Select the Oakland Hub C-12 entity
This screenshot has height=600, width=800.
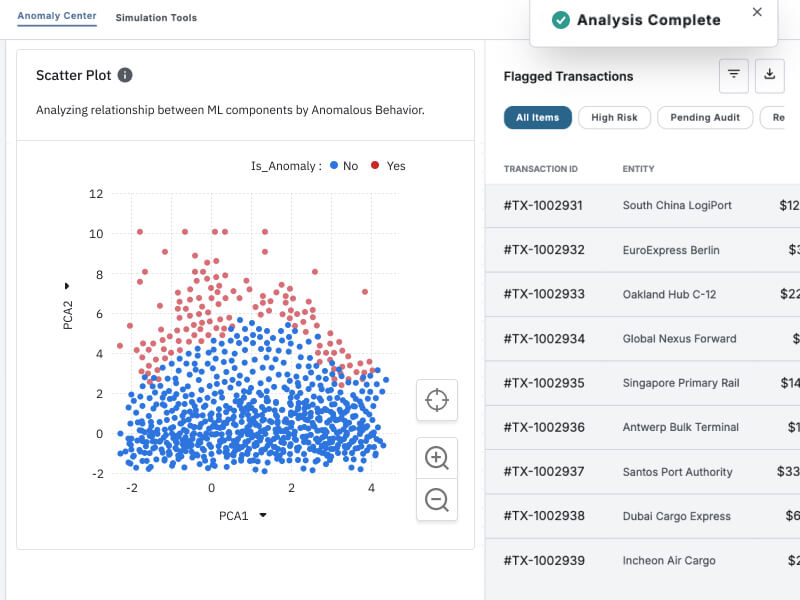click(669, 294)
